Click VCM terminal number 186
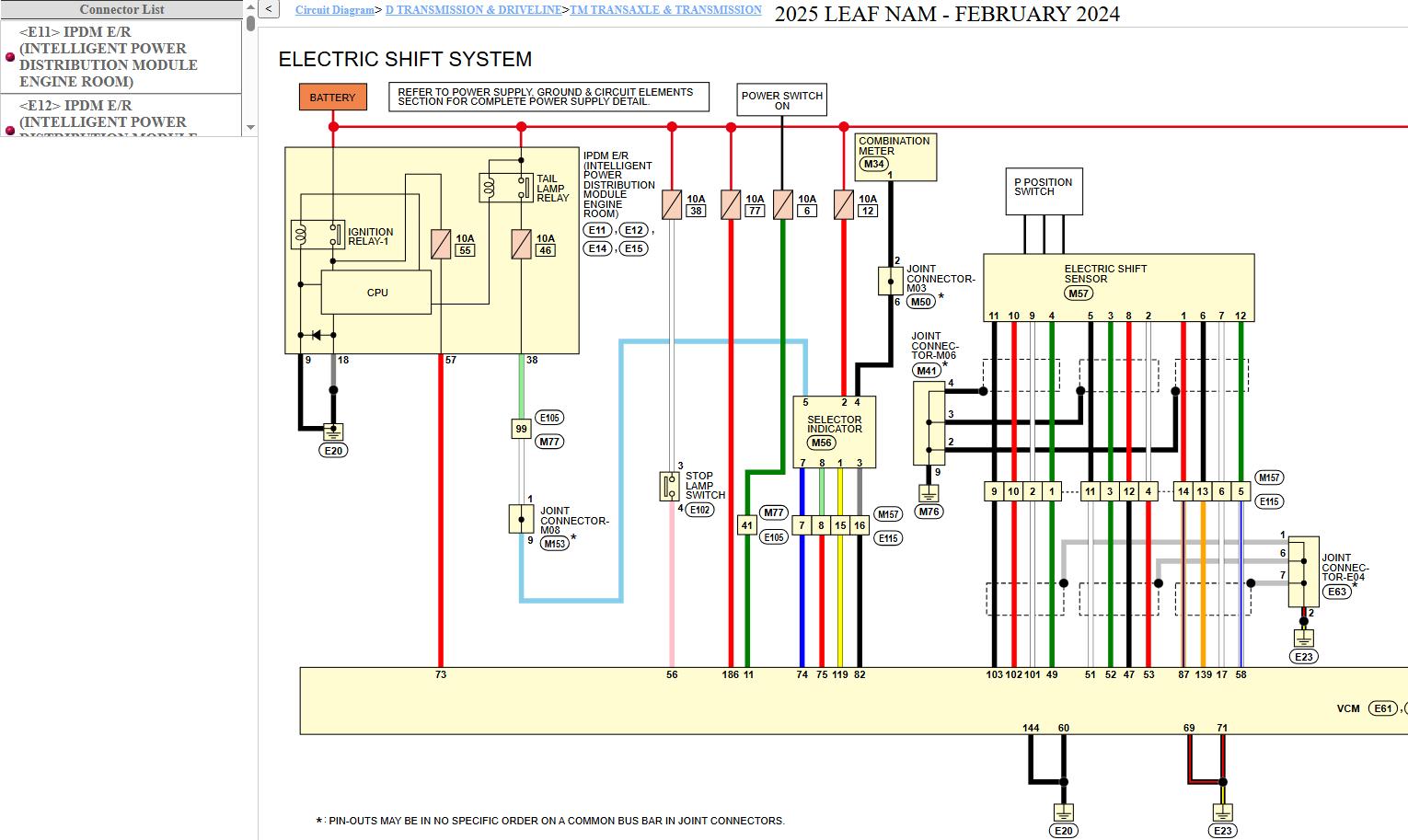Screen dimensions: 1408x840 [x=731, y=674]
